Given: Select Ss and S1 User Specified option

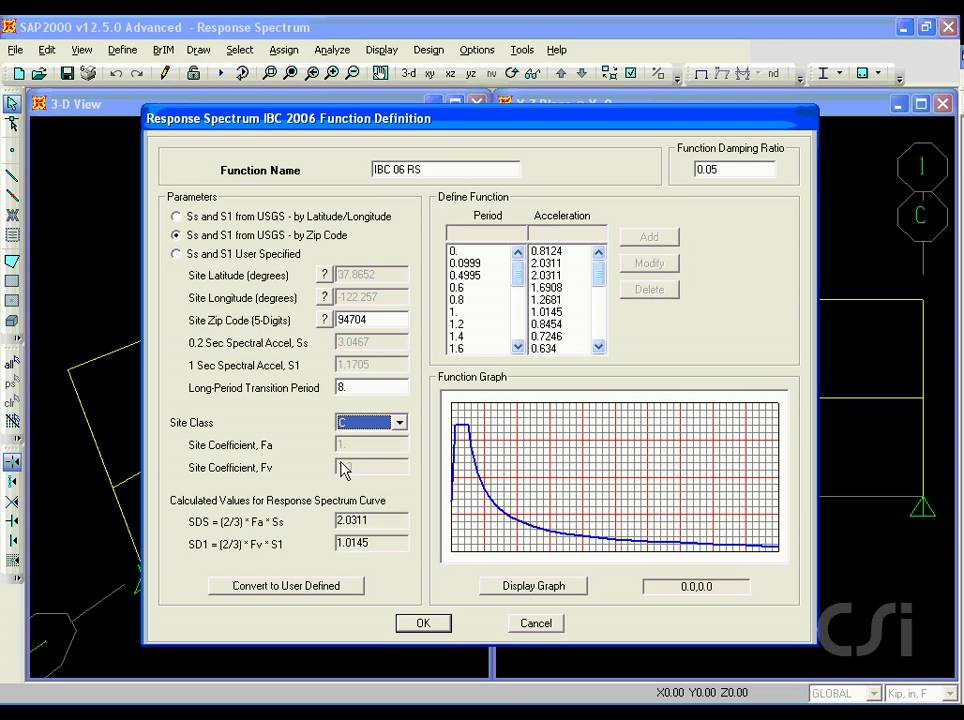Looking at the screenshot, I should tap(176, 253).
